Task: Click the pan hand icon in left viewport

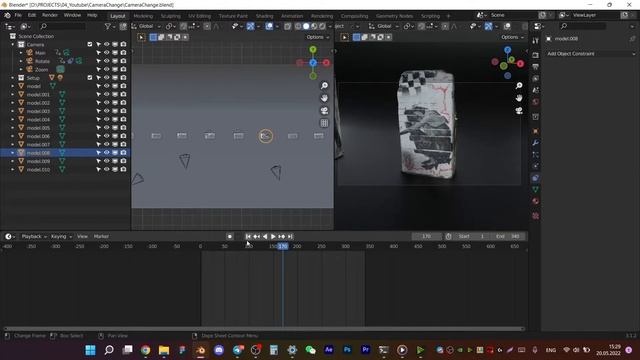Action: coord(324,98)
